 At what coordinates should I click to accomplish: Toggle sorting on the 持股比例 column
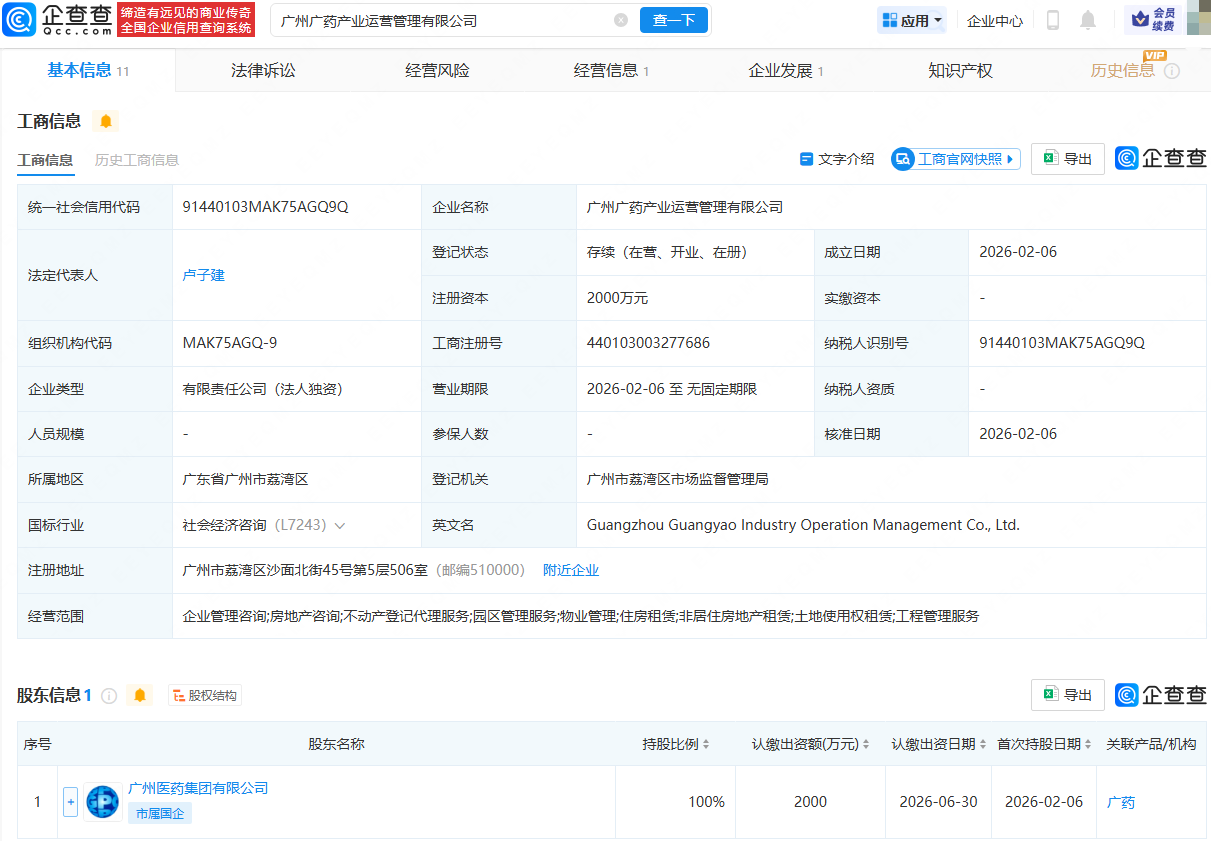708,744
